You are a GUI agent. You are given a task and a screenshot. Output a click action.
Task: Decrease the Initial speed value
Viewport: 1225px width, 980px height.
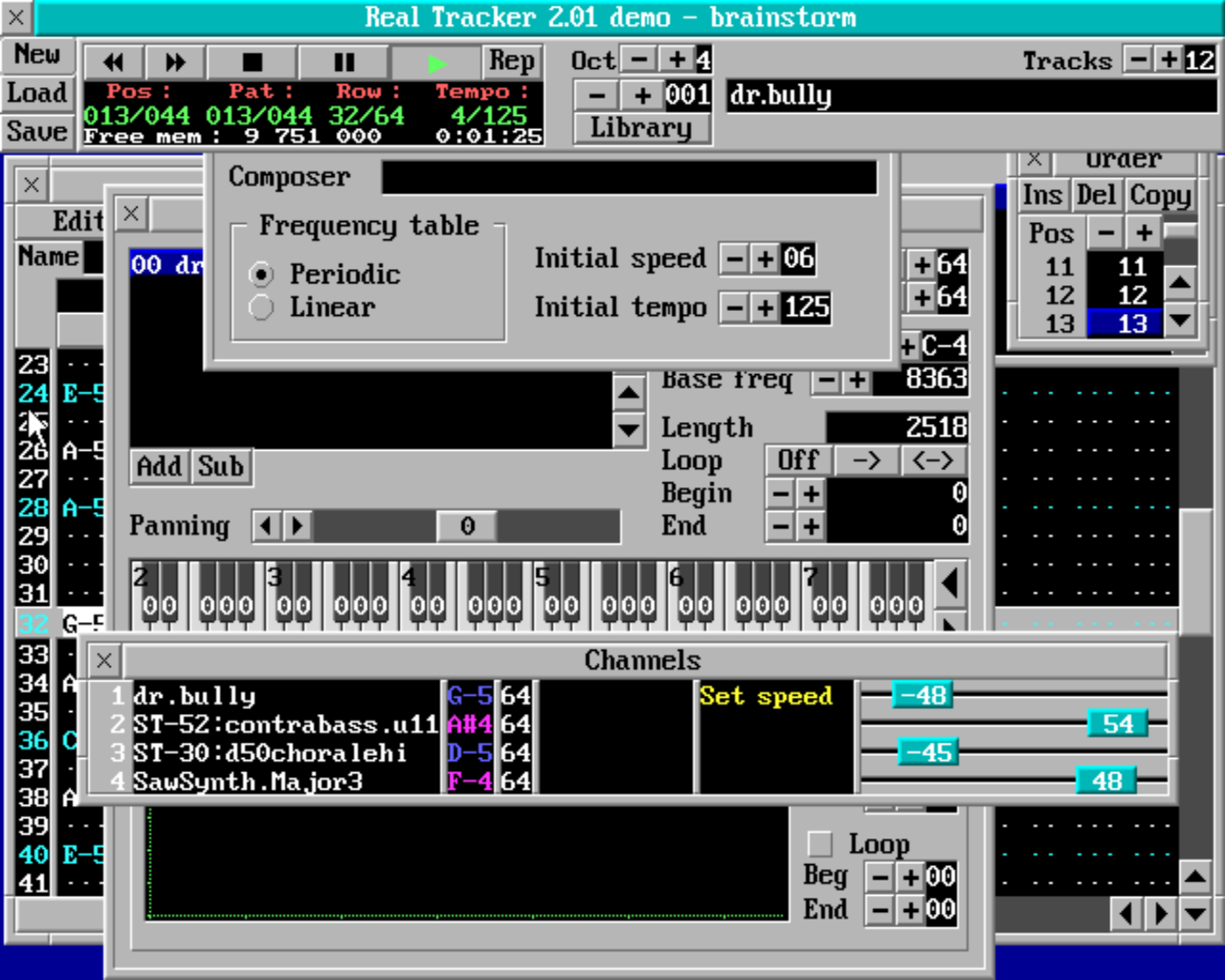click(x=733, y=258)
